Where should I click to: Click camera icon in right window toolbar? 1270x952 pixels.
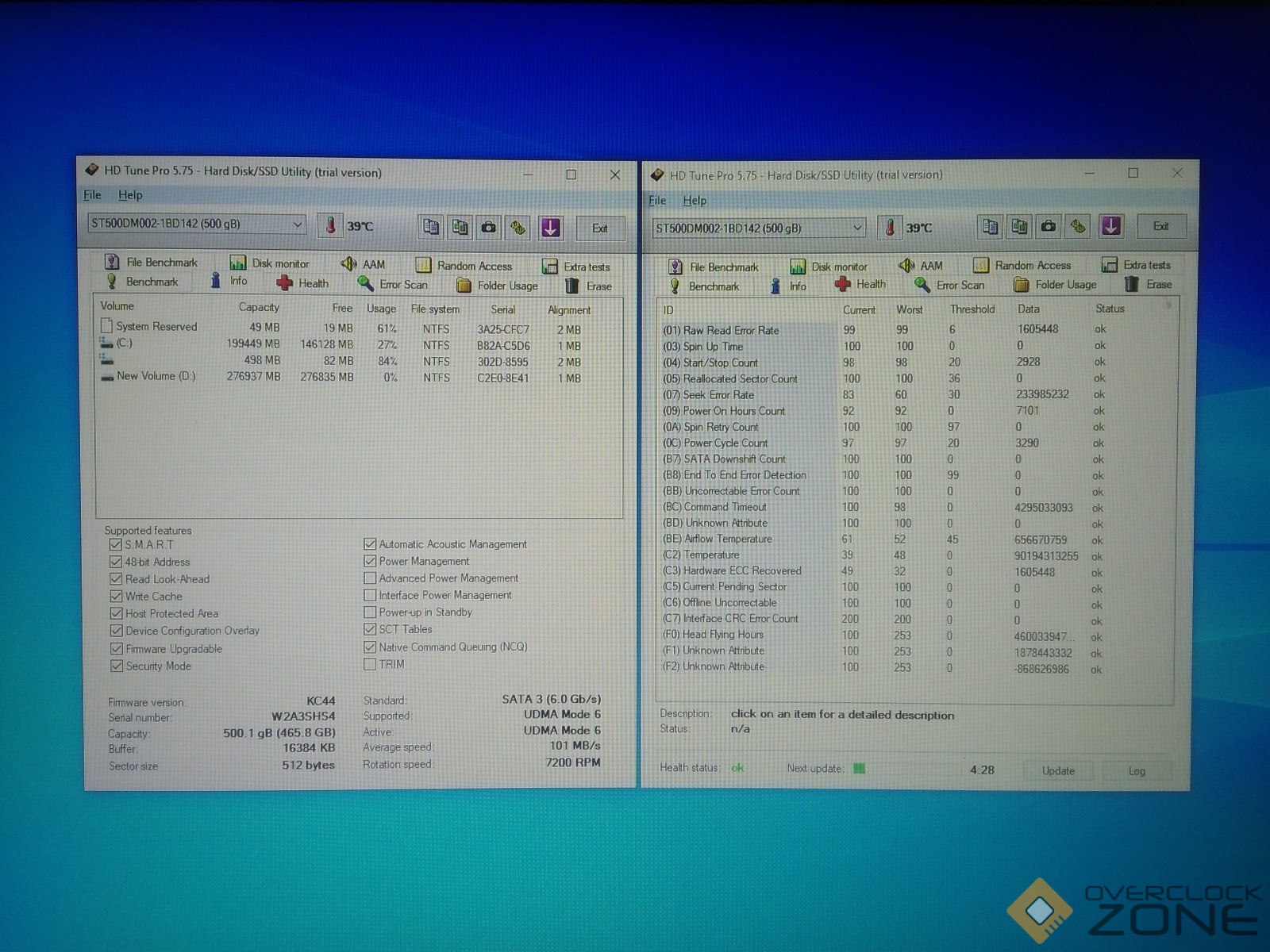[1049, 226]
